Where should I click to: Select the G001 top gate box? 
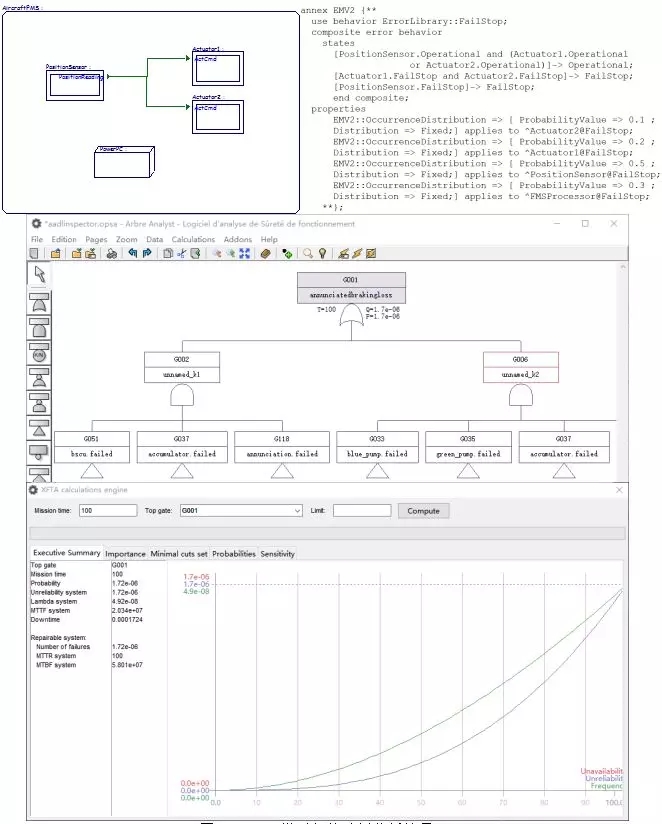pyautogui.click(x=351, y=287)
